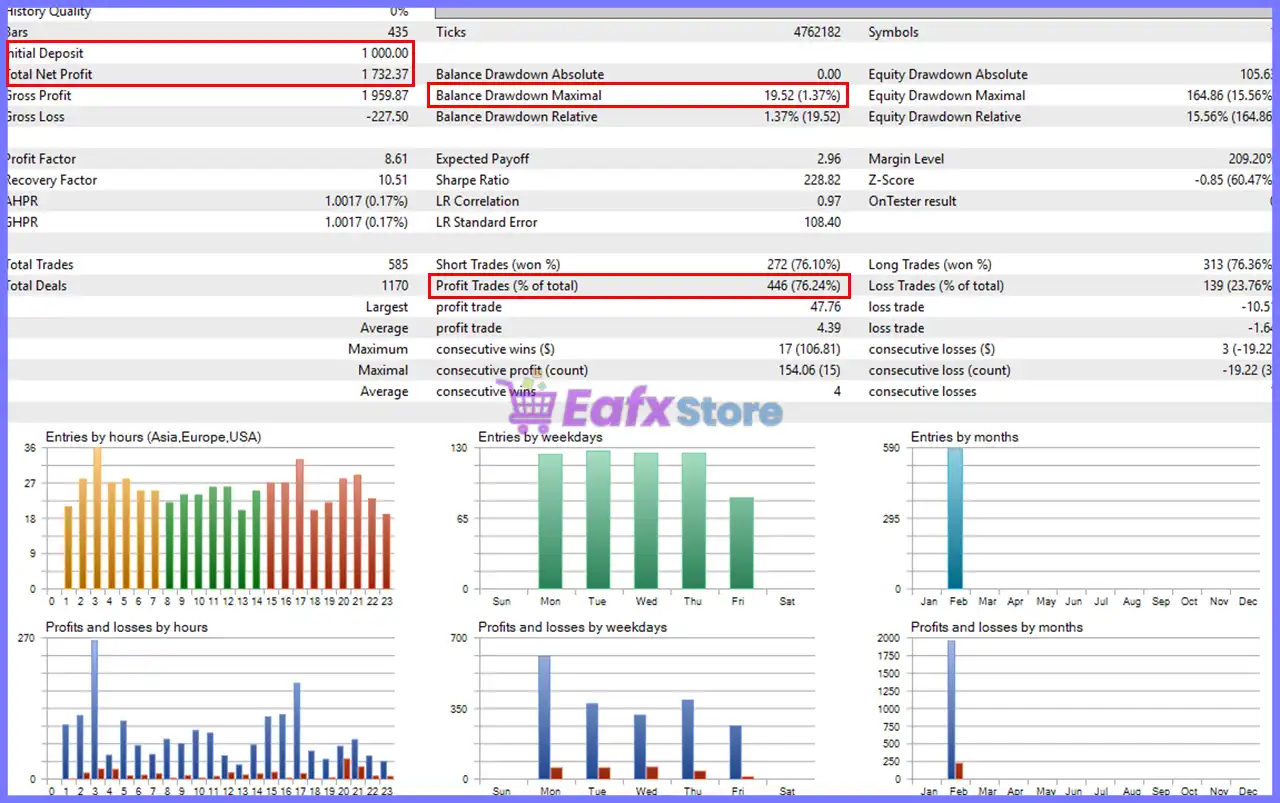This screenshot has height=803, width=1280.
Task: Select the Bars value 435
Action: 398,32
